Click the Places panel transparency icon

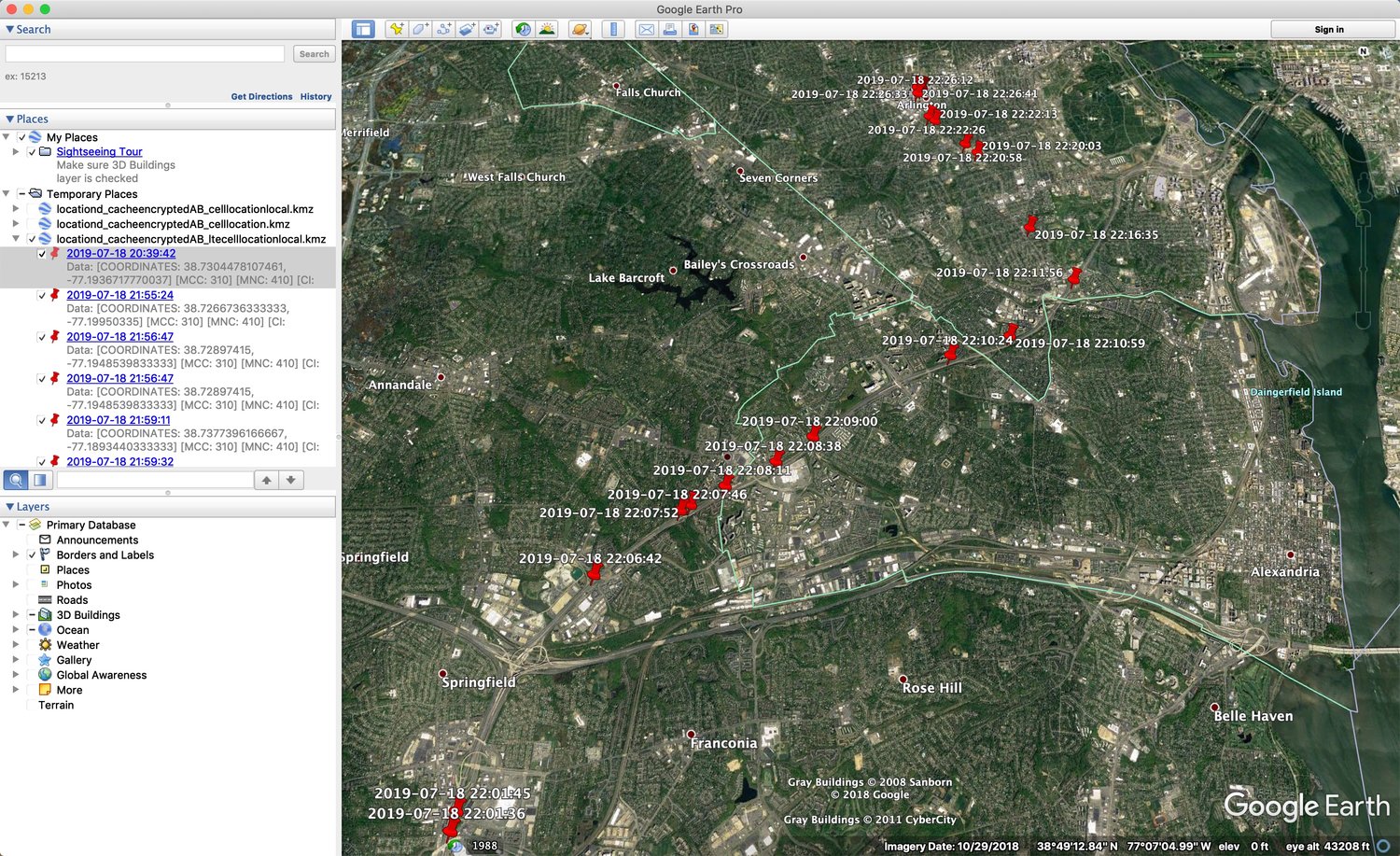pos(39,480)
